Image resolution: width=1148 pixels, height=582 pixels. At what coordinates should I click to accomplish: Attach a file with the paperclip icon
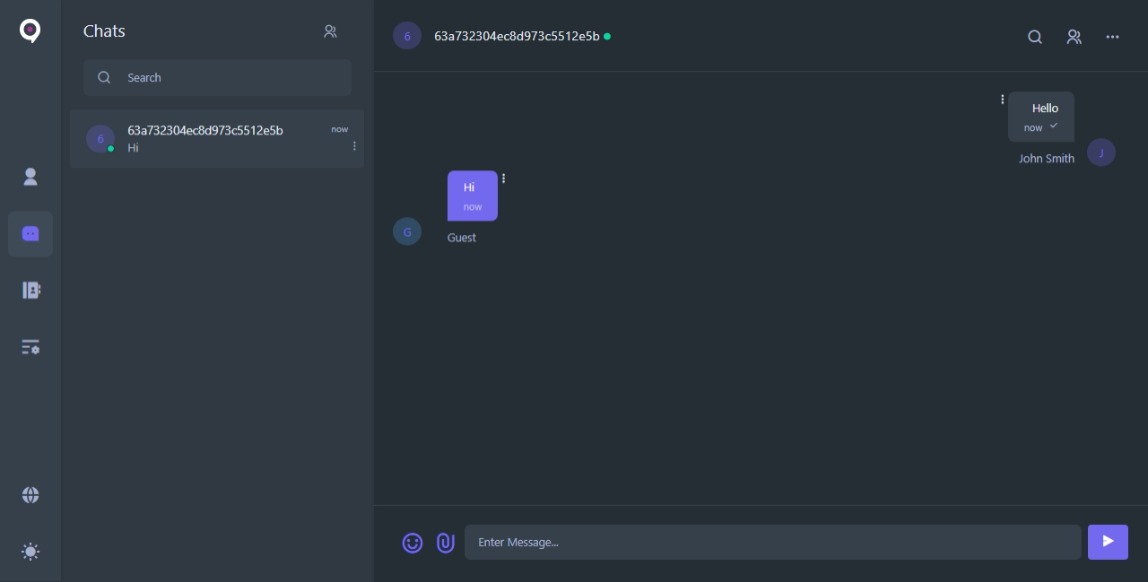tap(445, 541)
